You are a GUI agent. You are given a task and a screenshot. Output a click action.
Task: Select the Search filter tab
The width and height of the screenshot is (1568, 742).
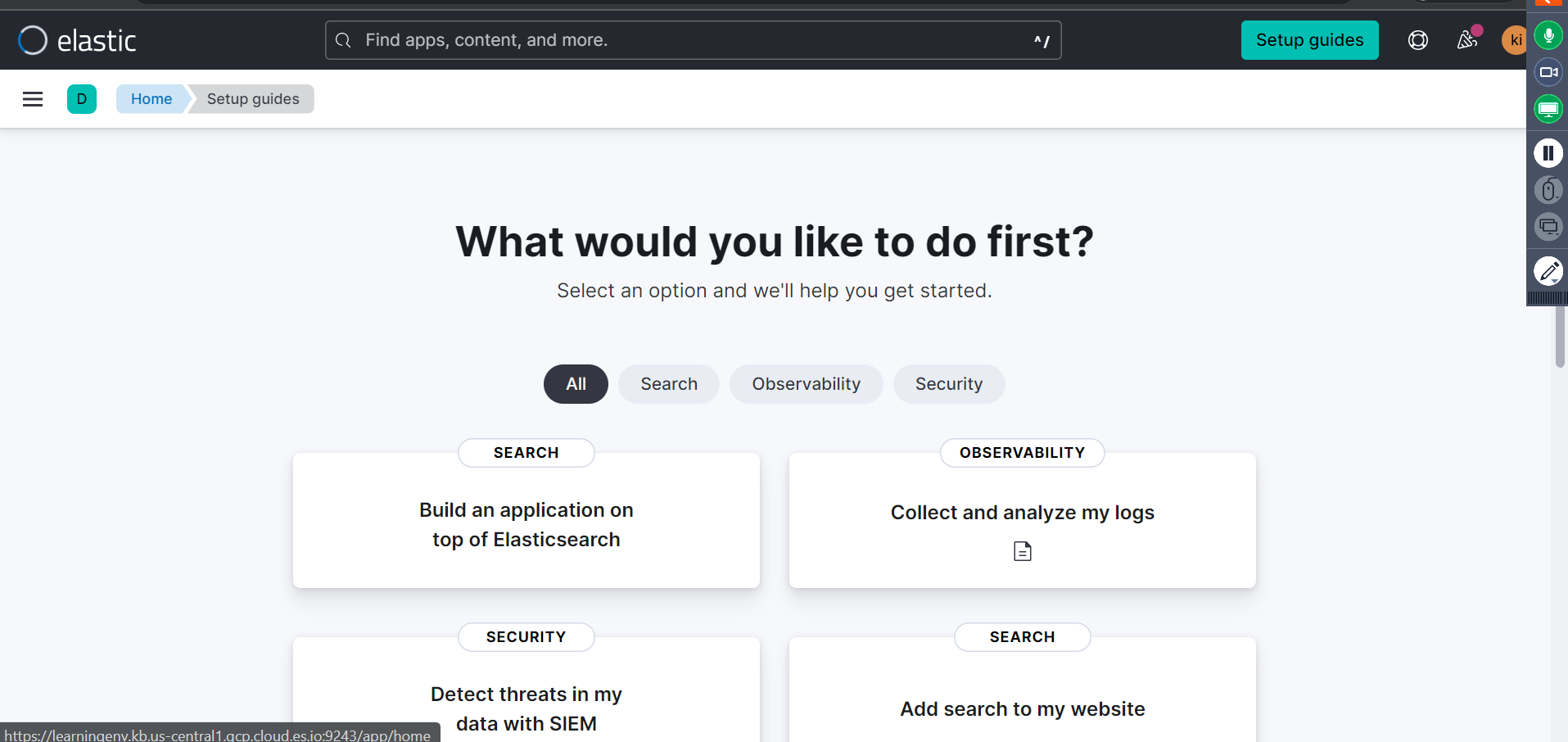click(x=668, y=384)
